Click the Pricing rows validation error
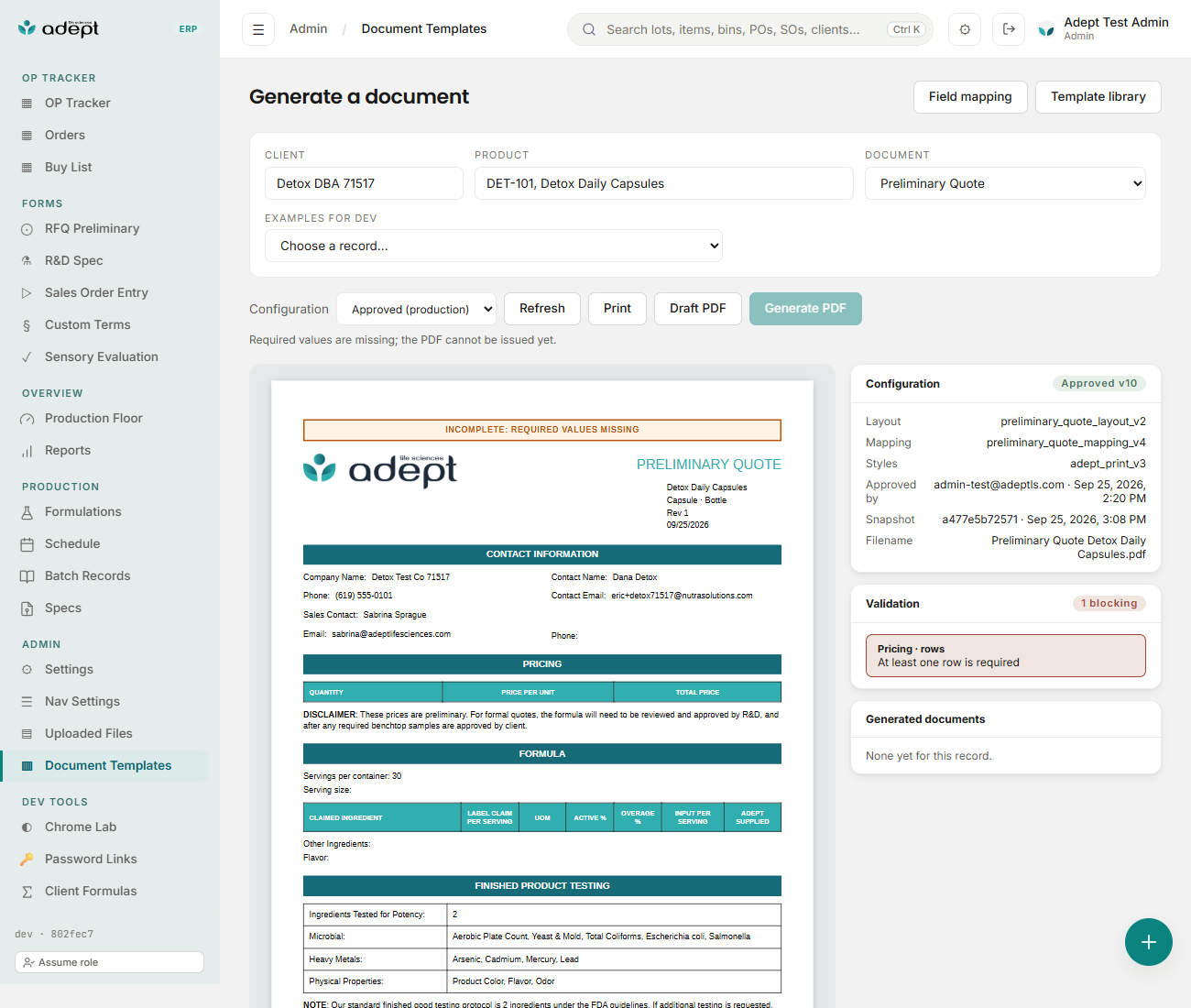Viewport: 1191px width, 1008px height. [1006, 655]
